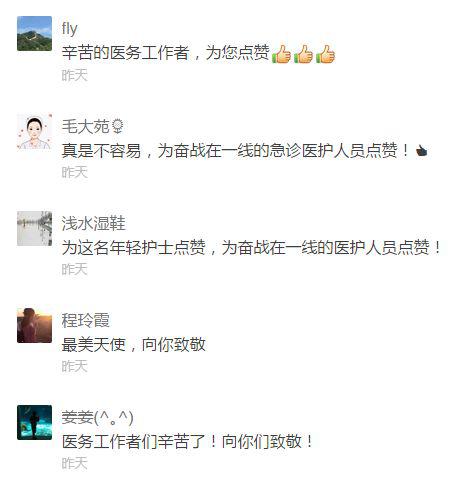The width and height of the screenshot is (458, 481).
Task: Click dark hand emoji after 急诊医护人员点赞
Action: coord(422,151)
